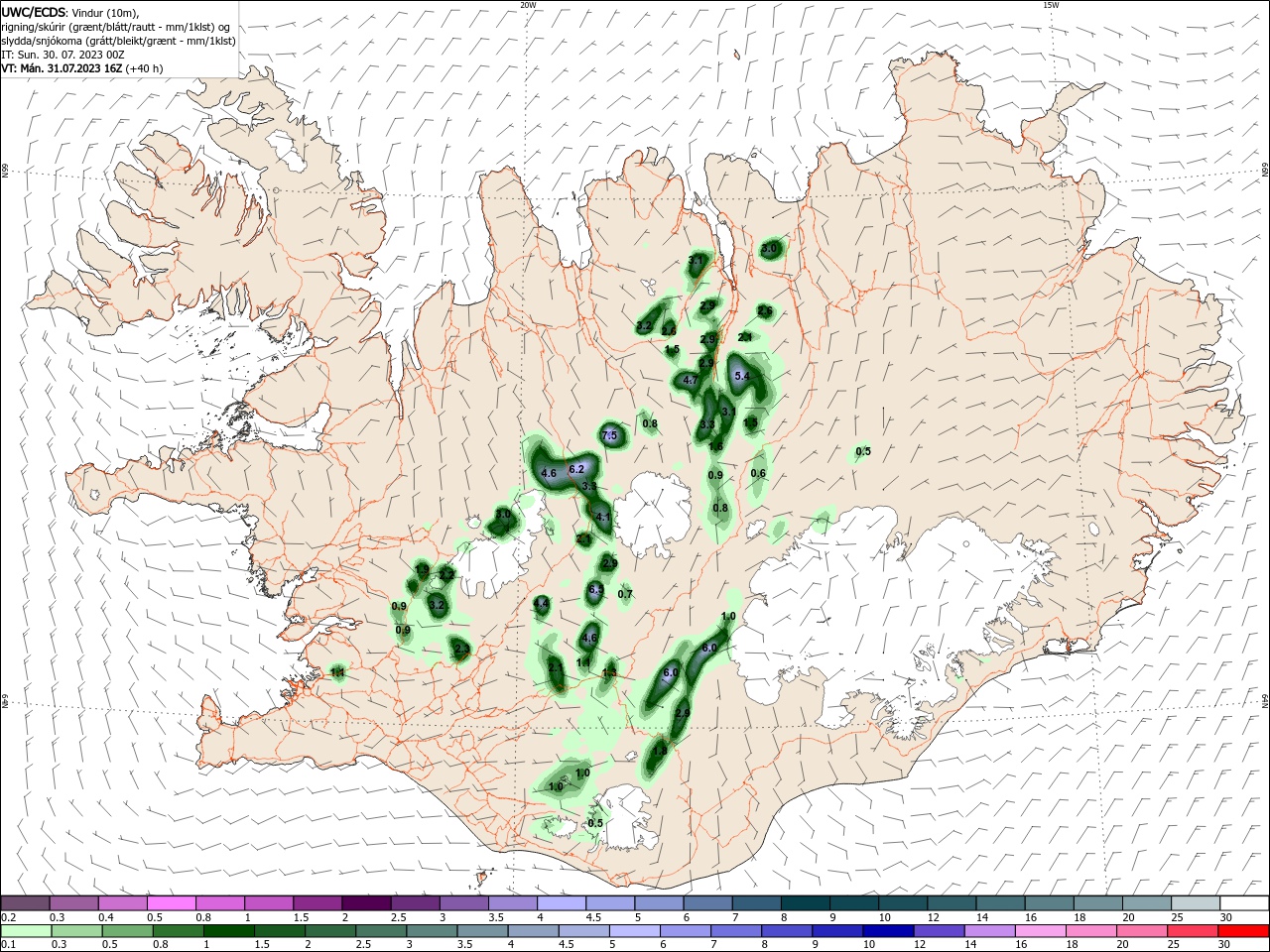Pick the red-pink 25 swatch in lower legend
1270x952 pixels.
click(x=1193, y=931)
